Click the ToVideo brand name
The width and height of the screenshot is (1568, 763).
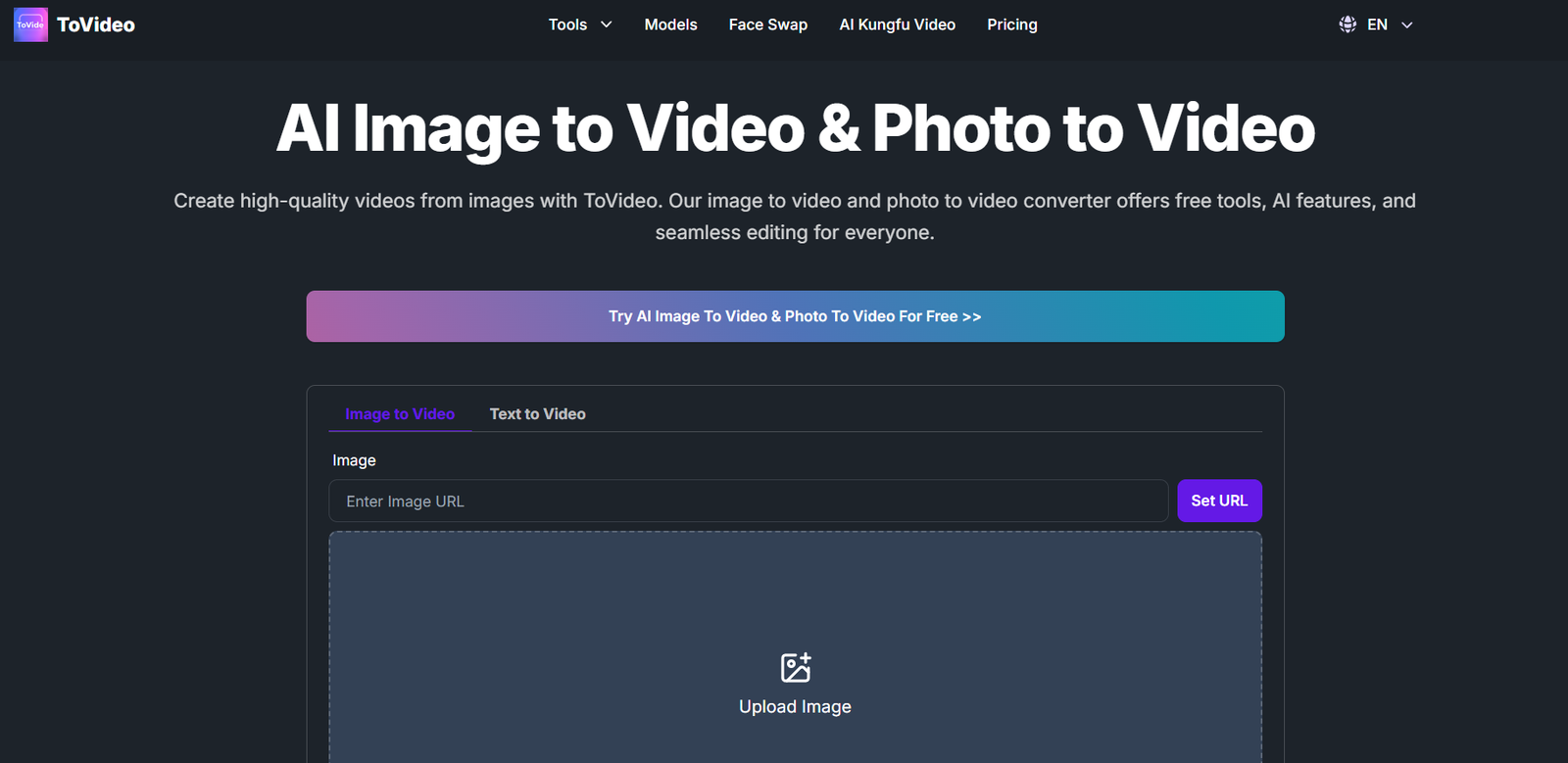pos(96,24)
